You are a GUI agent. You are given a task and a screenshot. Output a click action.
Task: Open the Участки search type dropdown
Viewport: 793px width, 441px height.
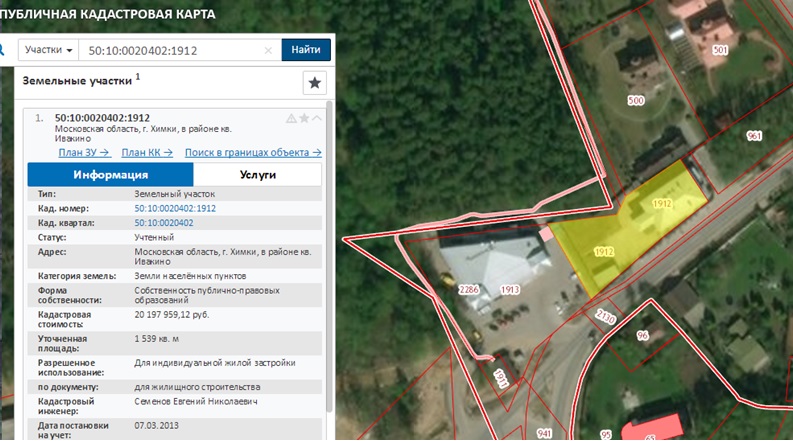click(x=49, y=50)
